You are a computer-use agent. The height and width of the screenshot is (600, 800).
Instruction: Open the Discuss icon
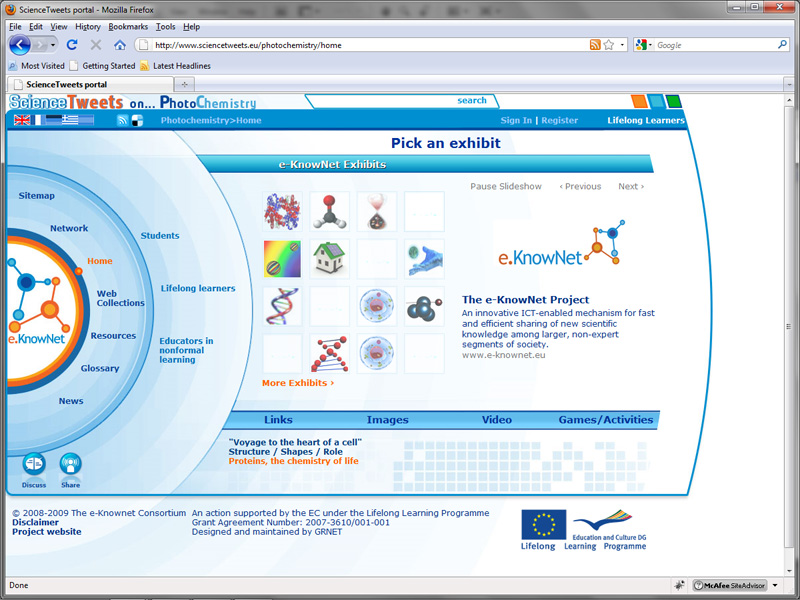(34, 464)
